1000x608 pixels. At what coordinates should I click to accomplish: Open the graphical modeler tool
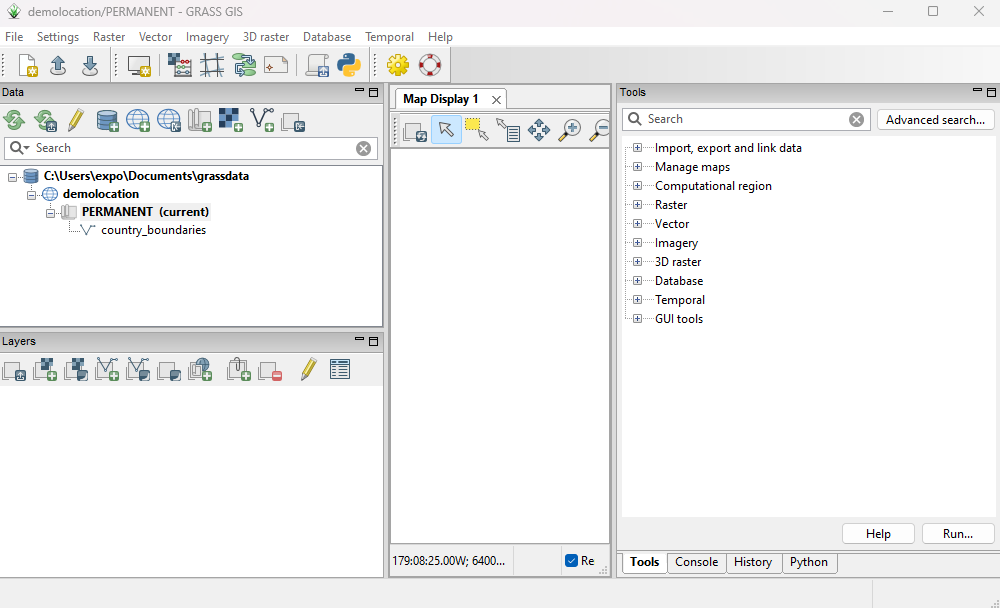(244, 66)
